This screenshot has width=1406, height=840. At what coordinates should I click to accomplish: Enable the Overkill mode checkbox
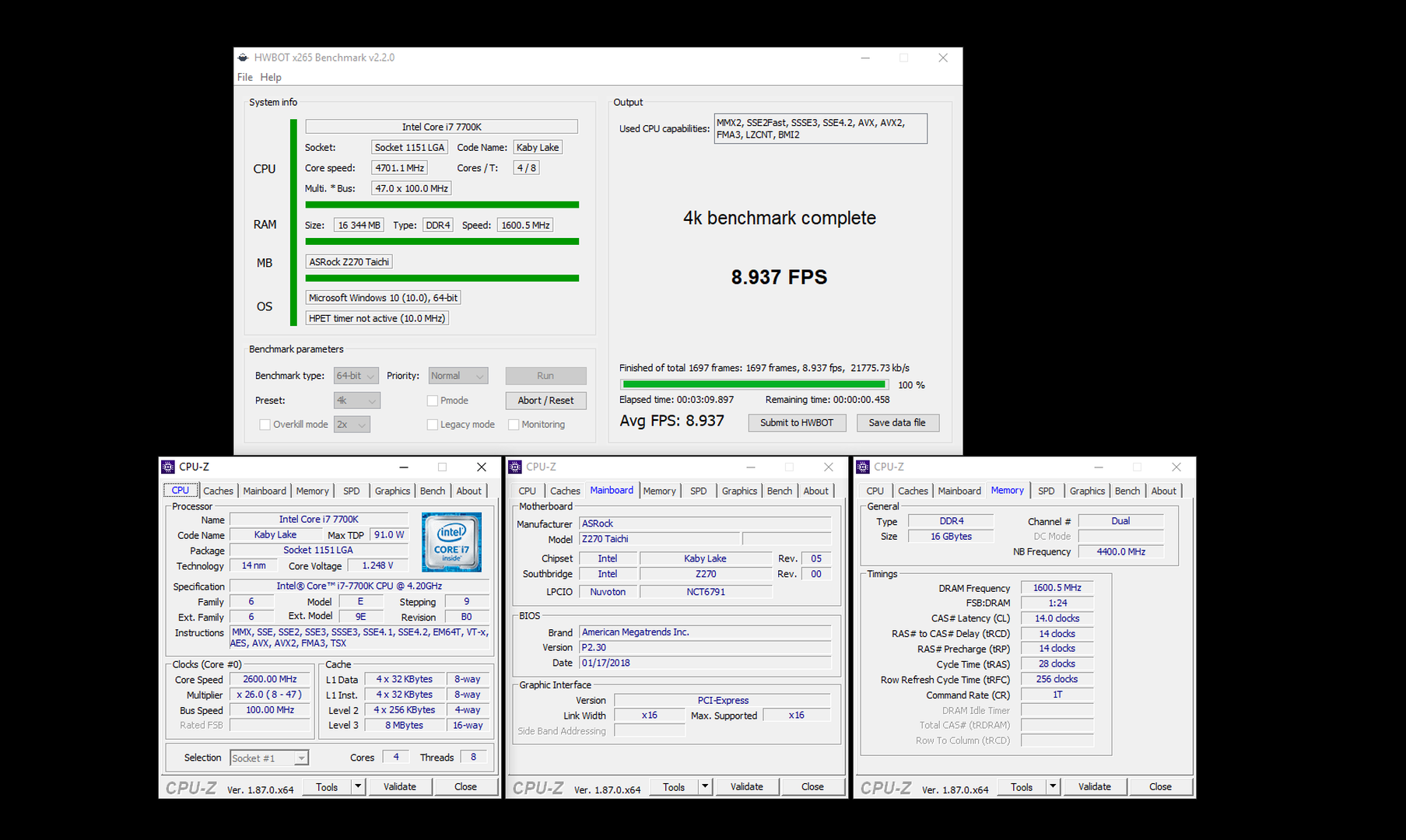265,425
